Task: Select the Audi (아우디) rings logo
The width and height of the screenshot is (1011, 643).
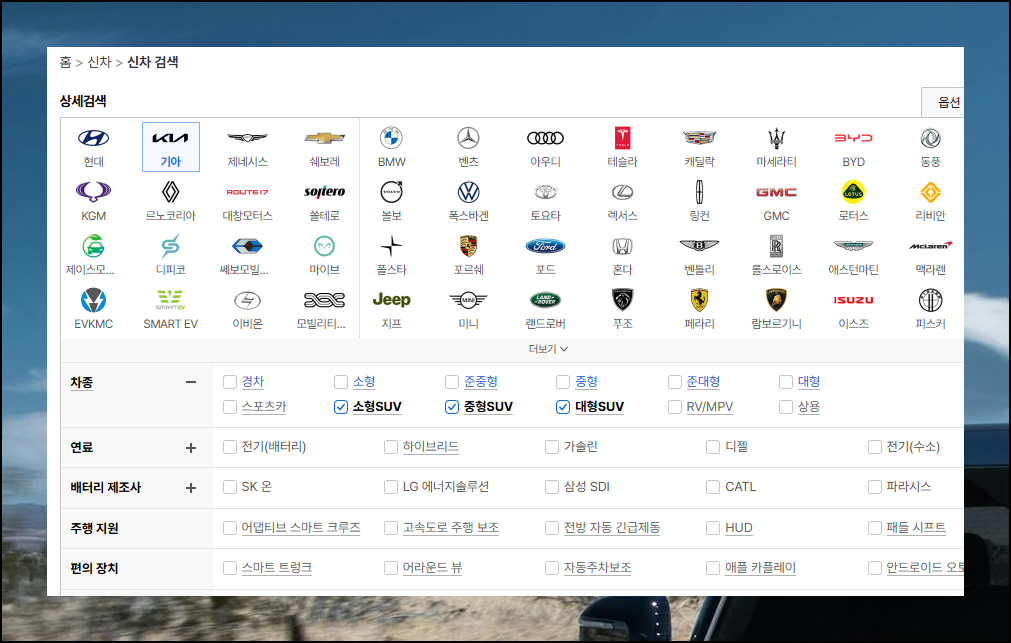Action: [x=545, y=138]
